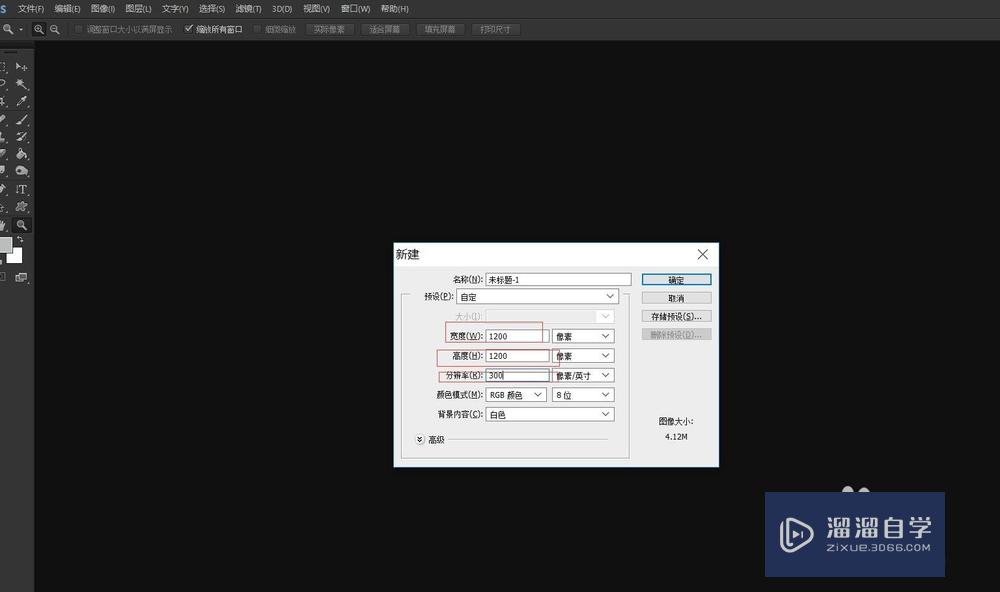This screenshot has height=592, width=1000.
Task: Select the Paint Bucket tool
Action: click(x=22, y=153)
